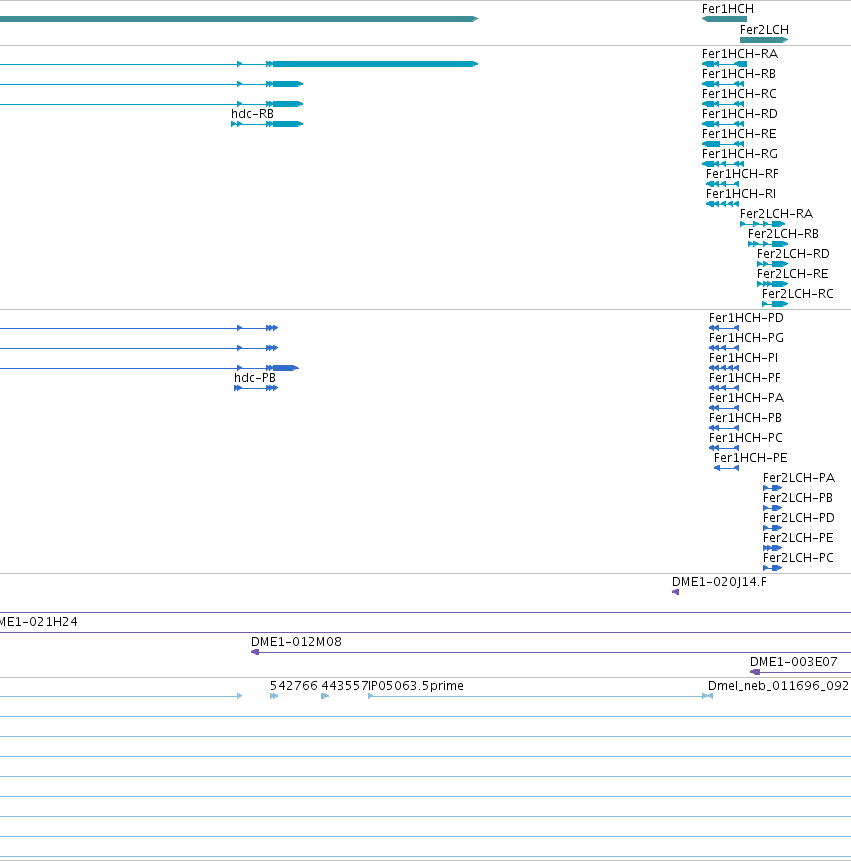
Task: Select the Fer1HCH-PA protein label
Action: click(x=746, y=398)
